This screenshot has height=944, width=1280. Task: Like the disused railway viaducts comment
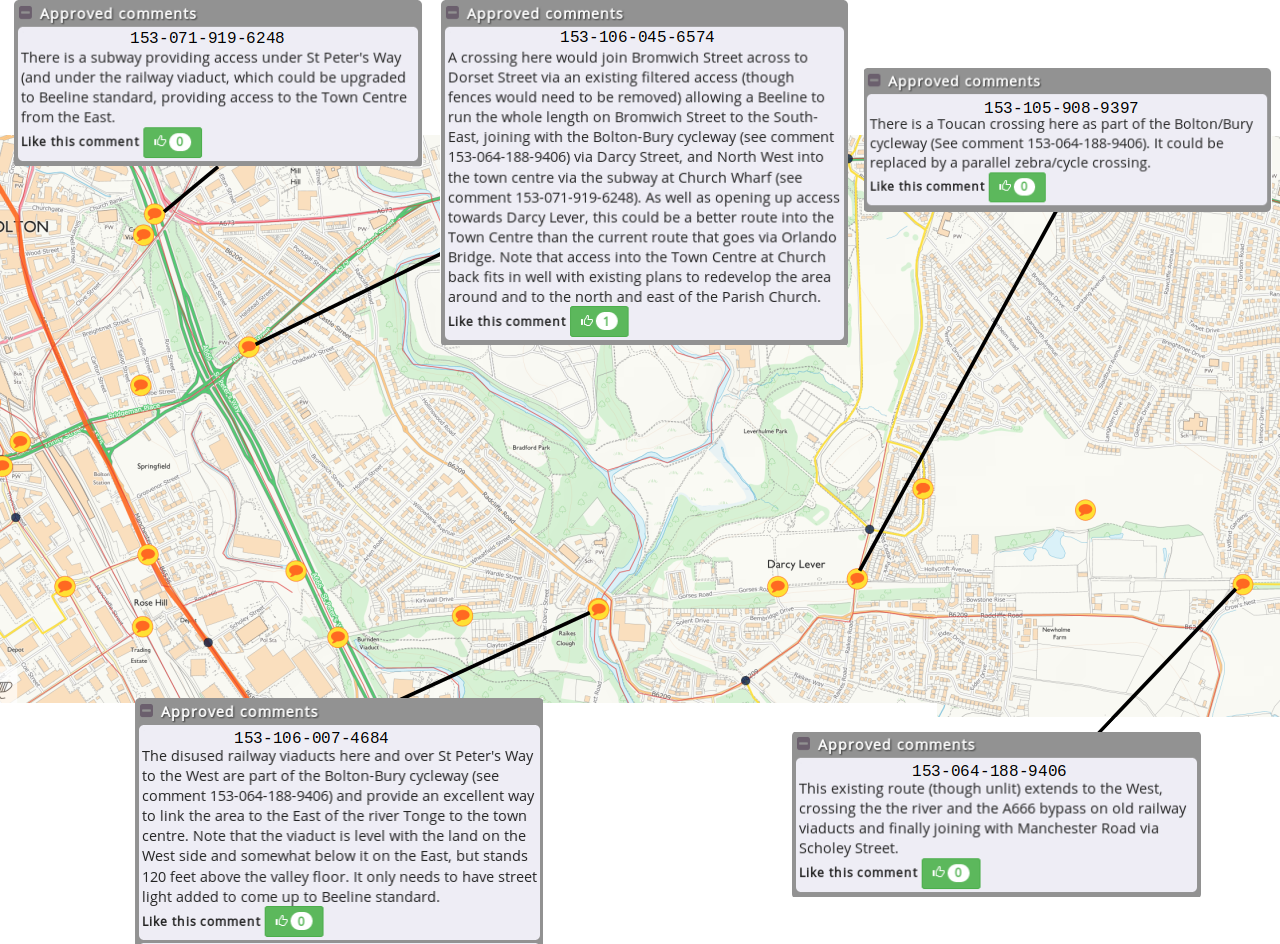pyautogui.click(x=293, y=922)
